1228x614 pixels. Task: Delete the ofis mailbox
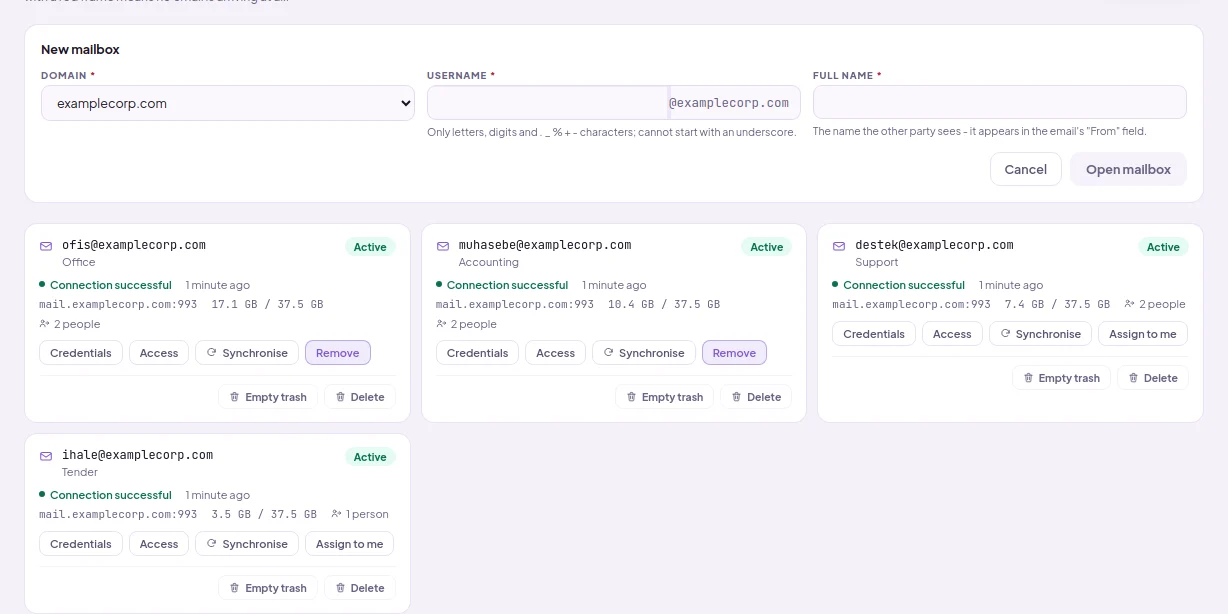(x=360, y=397)
